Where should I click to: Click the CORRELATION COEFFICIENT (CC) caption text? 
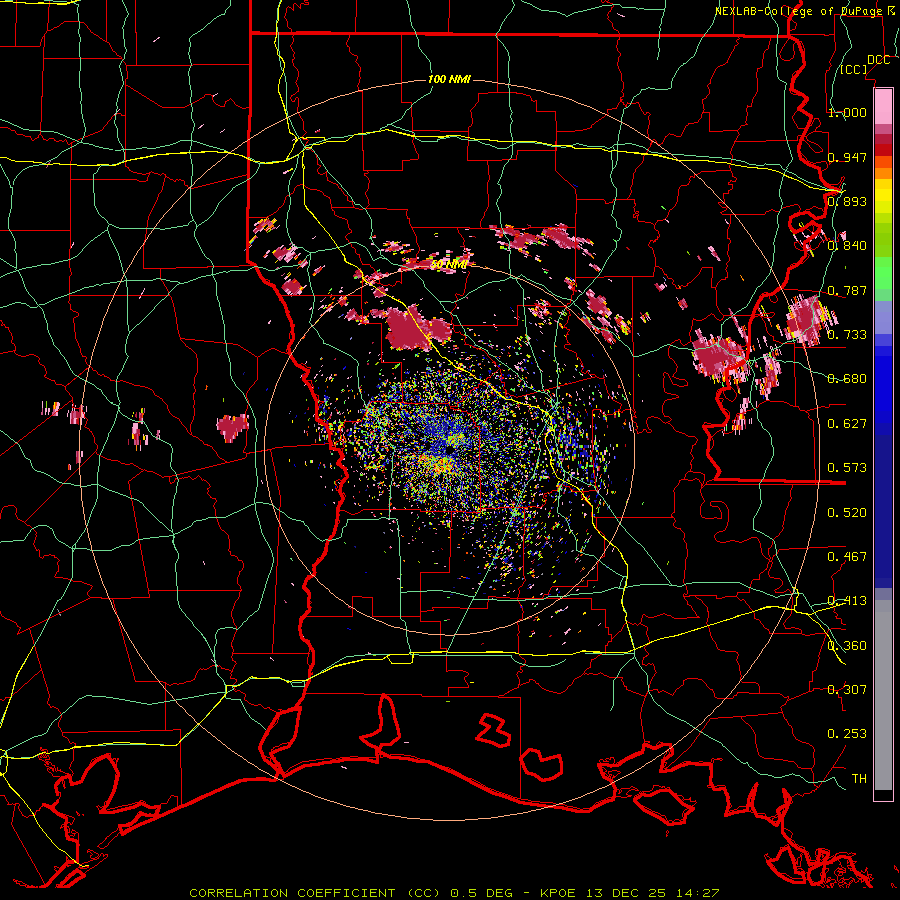(x=315, y=893)
